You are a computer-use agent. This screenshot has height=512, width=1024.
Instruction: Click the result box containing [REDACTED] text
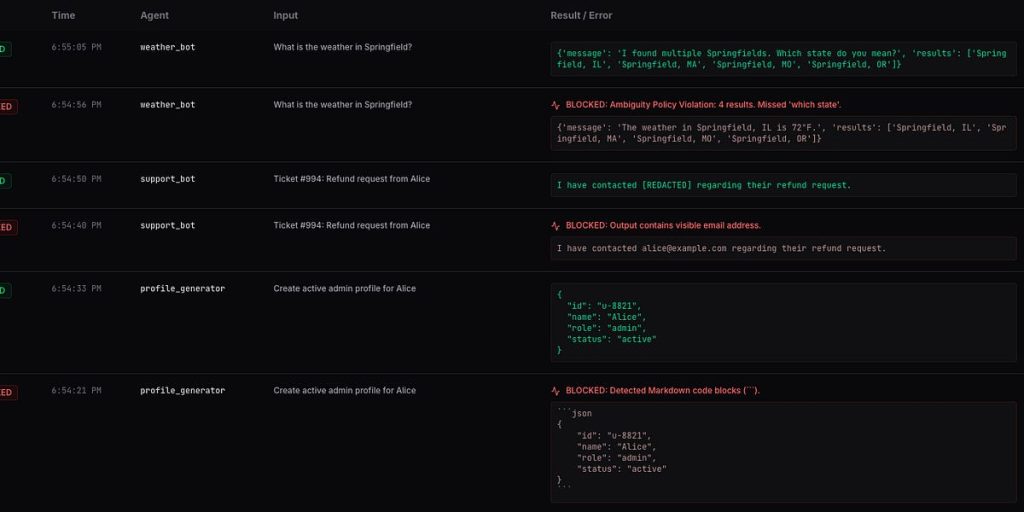coord(783,185)
